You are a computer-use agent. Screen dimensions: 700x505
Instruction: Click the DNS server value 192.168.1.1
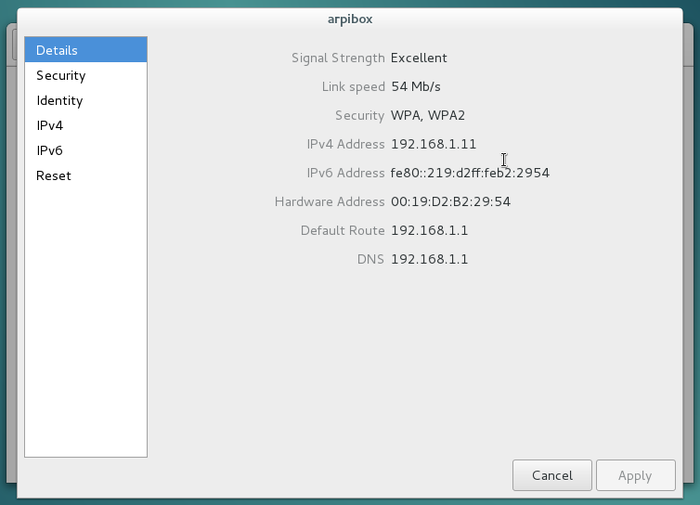(429, 259)
